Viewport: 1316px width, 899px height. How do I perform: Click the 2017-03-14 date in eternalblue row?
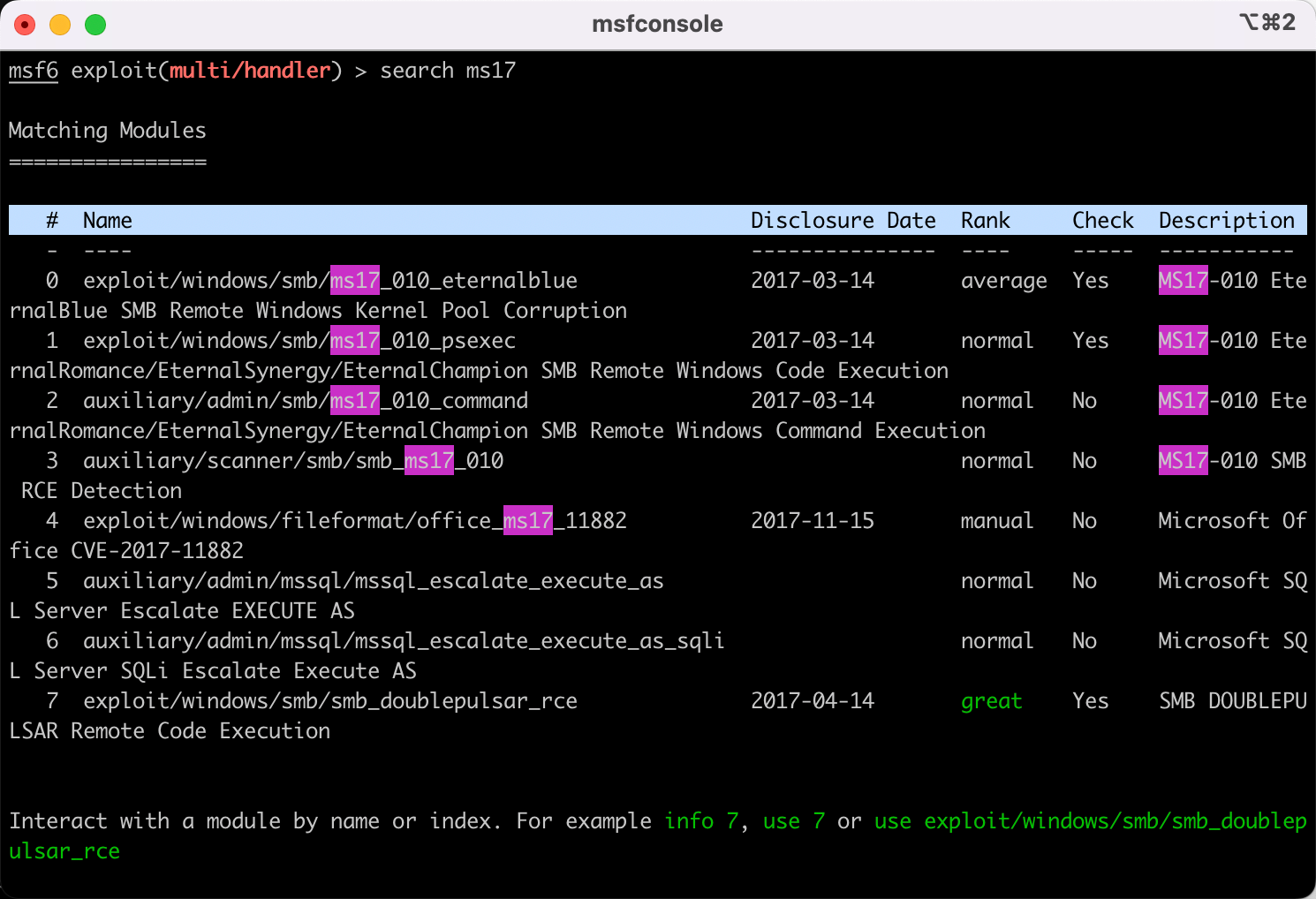(813, 281)
